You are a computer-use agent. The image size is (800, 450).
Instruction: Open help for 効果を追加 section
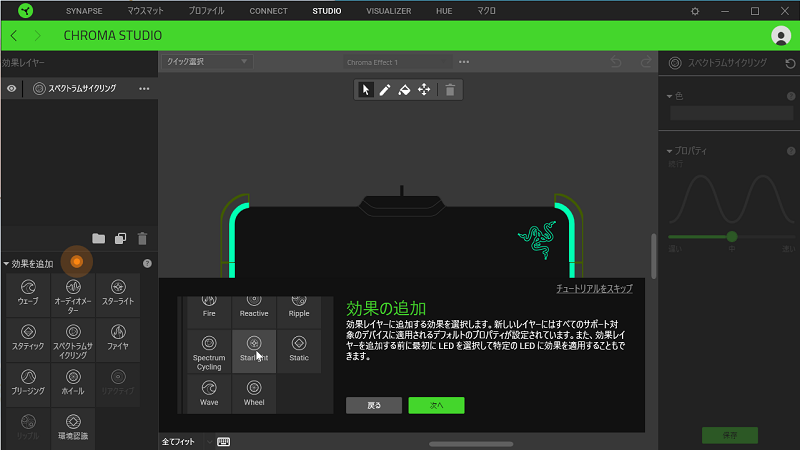click(x=147, y=263)
